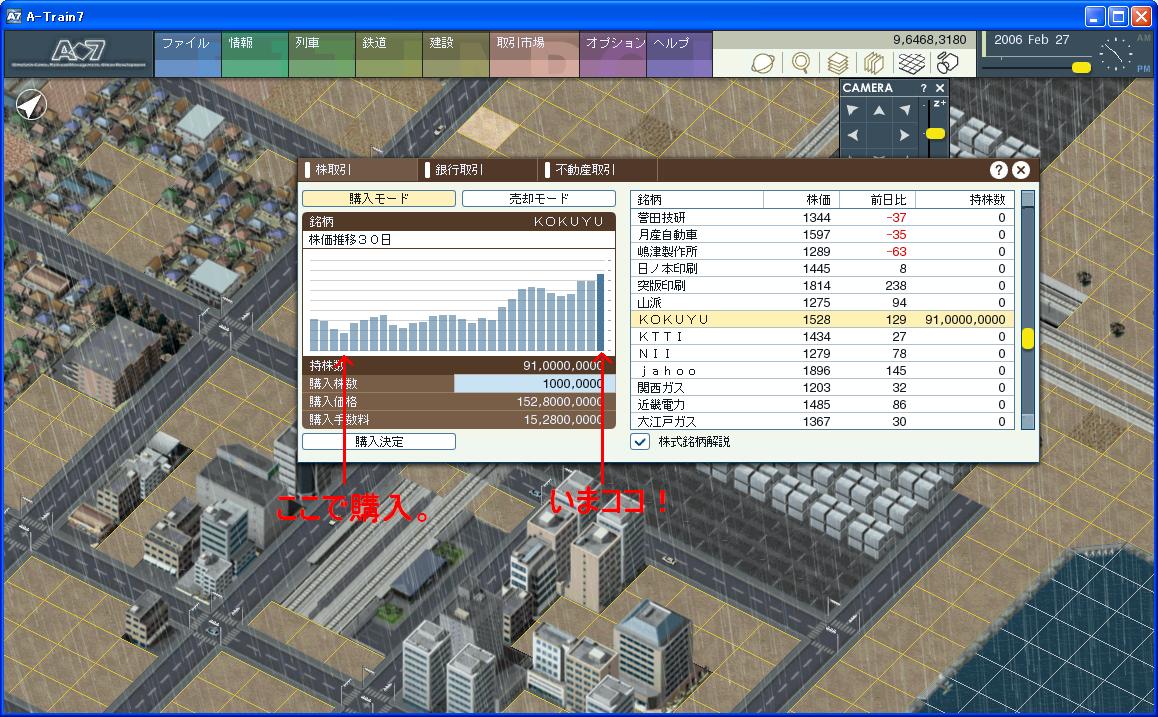The height and width of the screenshot is (717, 1158).
Task: Open the 列車 menu
Action: [322, 54]
